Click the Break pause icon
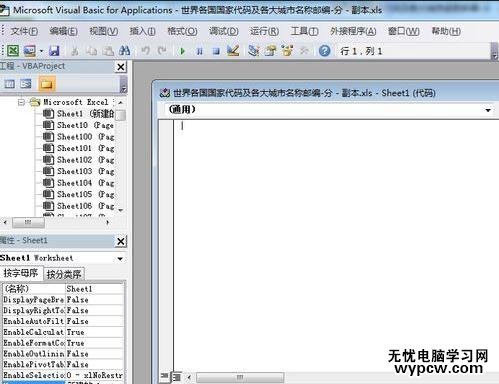 point(199,51)
